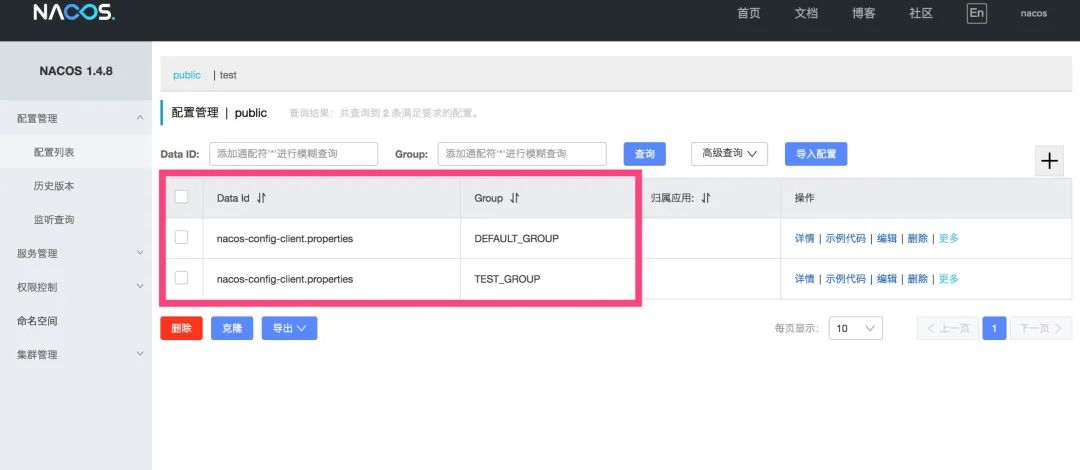
Task: Click 更多 in the DEFAULT_GROUP row
Action: pos(948,238)
